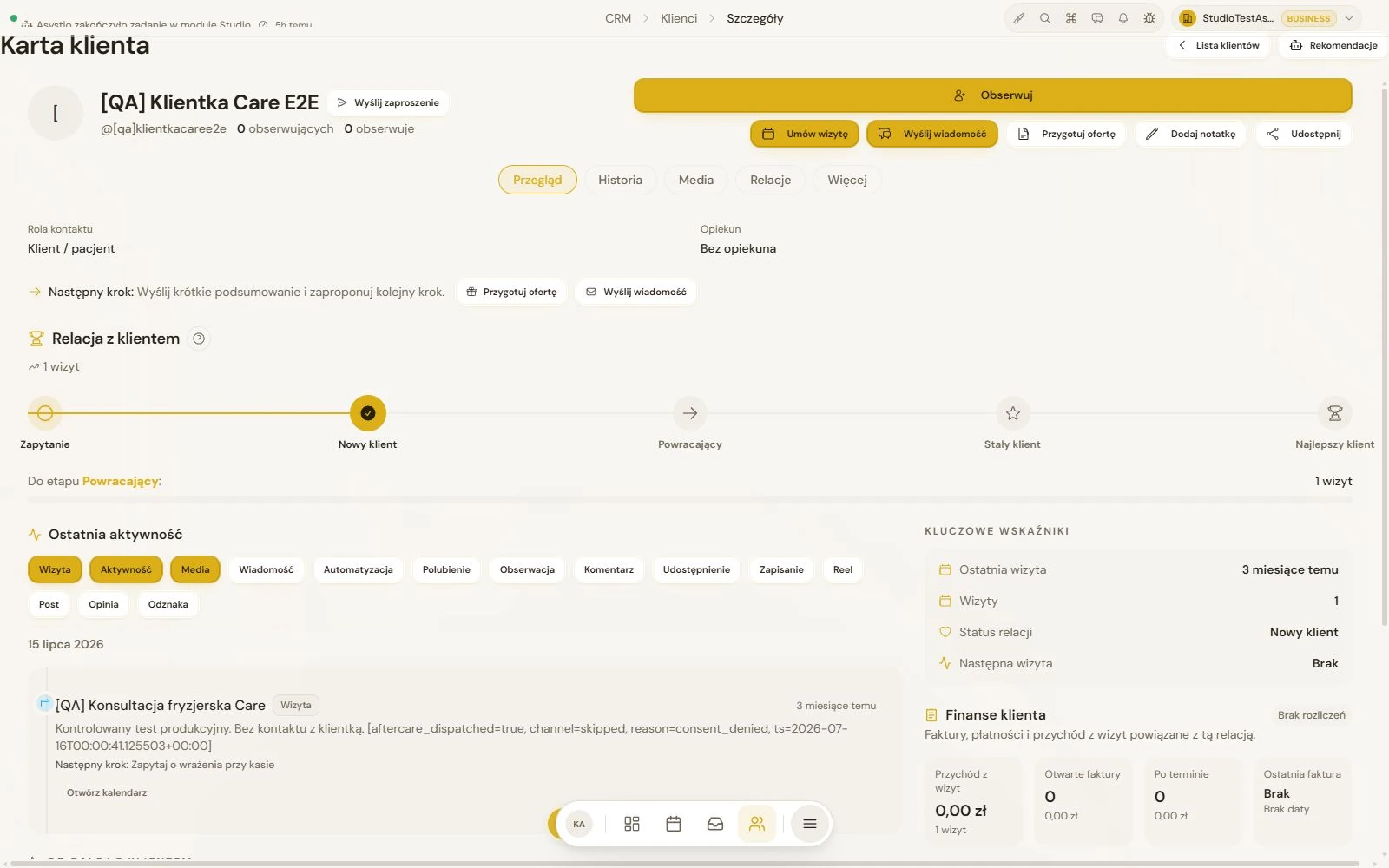The width and height of the screenshot is (1389, 868).
Task: Click the Najlepszy klient trophy stage icon
Action: [1335, 413]
